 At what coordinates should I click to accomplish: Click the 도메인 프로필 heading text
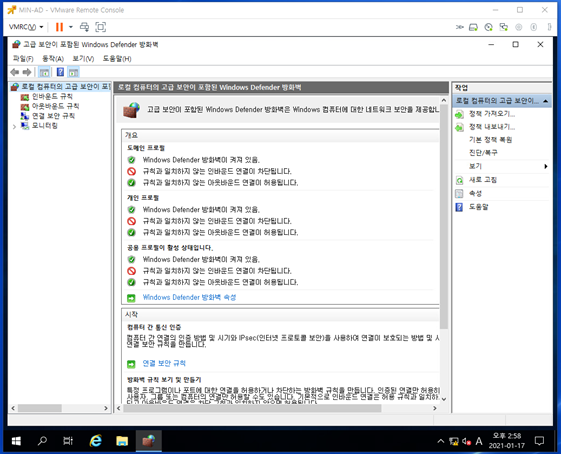[146, 148]
